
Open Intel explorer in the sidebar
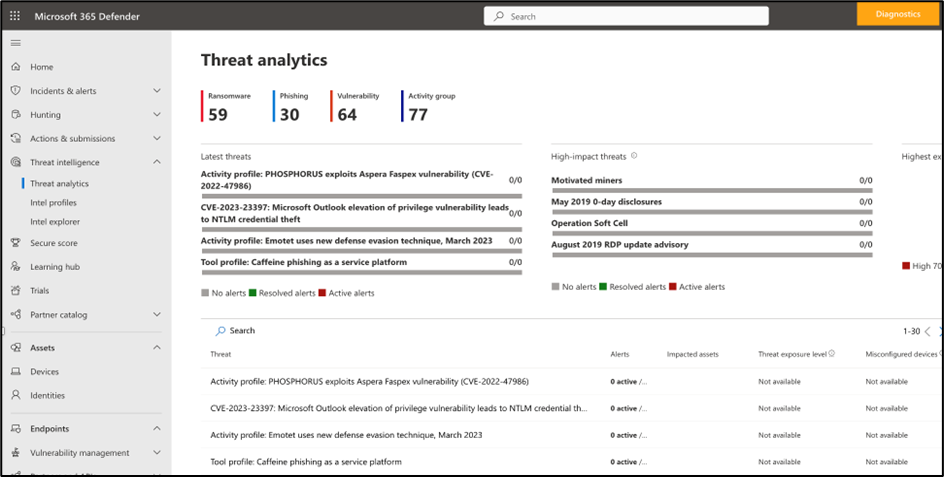click(55, 222)
